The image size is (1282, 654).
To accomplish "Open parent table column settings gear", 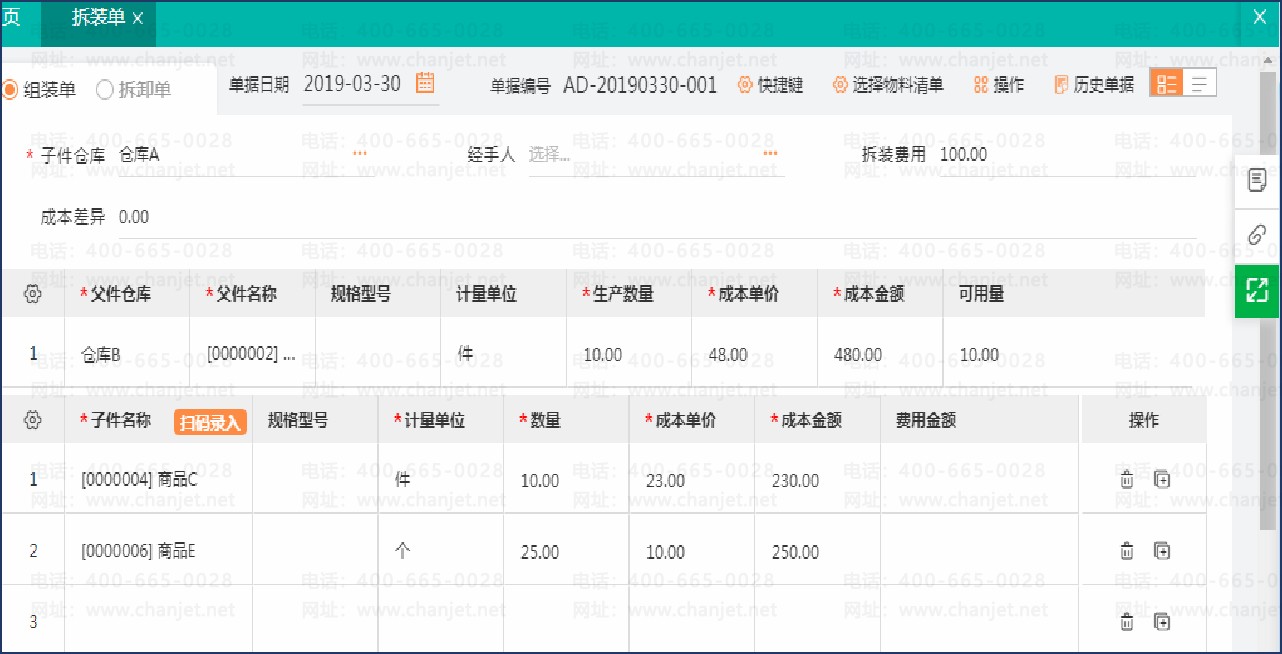I will click(32, 294).
